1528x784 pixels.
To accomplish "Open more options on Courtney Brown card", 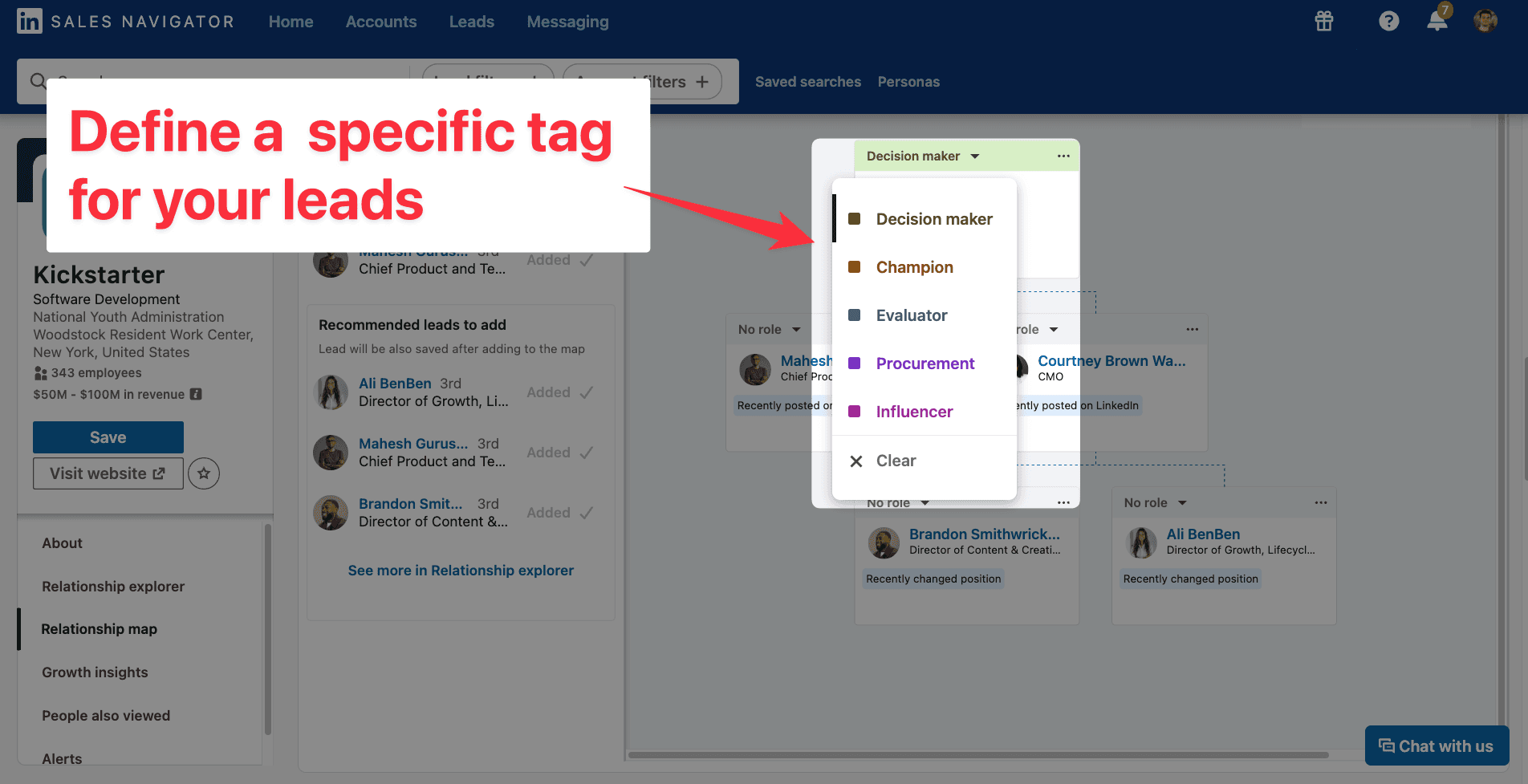I will pos(1193,329).
